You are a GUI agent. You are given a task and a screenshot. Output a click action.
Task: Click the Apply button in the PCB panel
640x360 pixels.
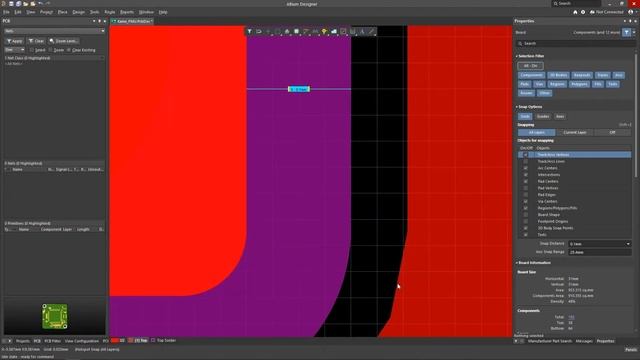pos(15,41)
